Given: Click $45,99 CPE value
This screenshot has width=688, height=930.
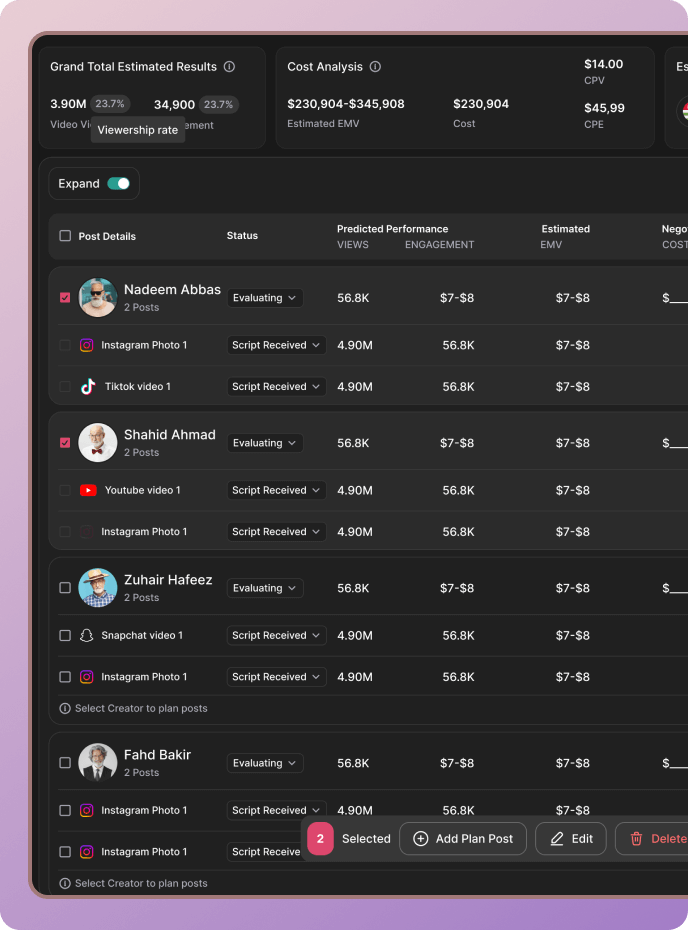Looking at the screenshot, I should point(604,108).
